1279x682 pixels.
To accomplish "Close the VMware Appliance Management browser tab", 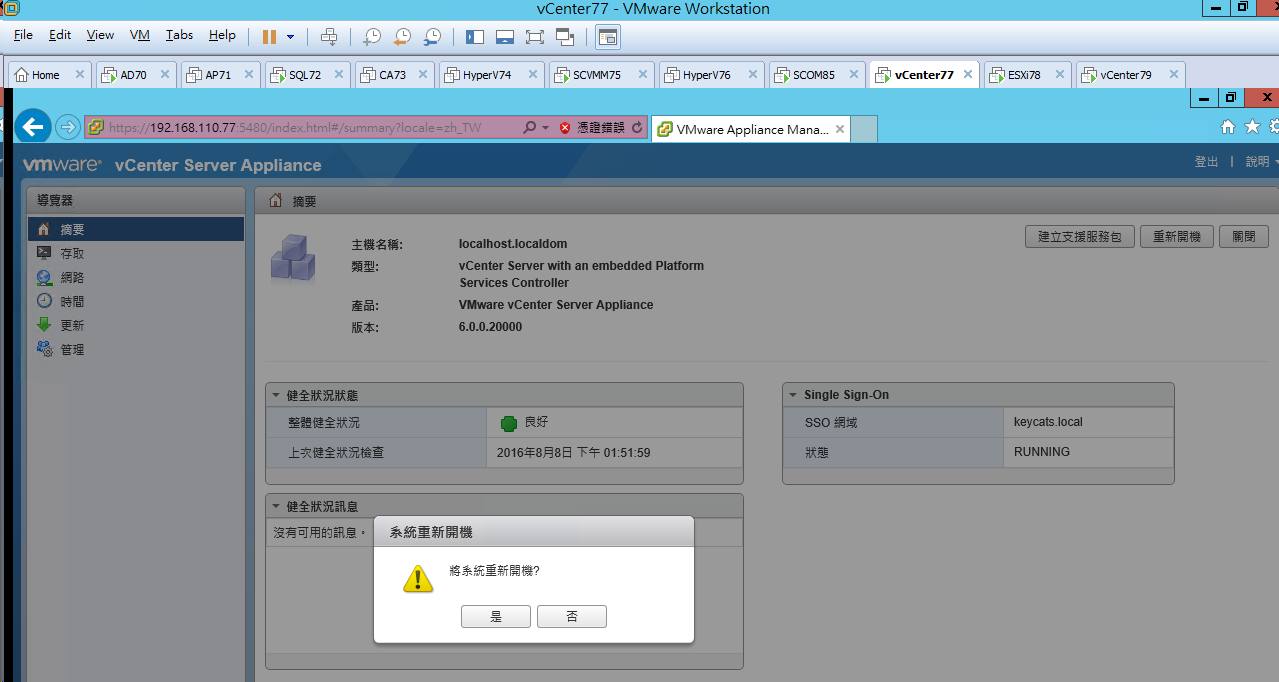I will 841,129.
